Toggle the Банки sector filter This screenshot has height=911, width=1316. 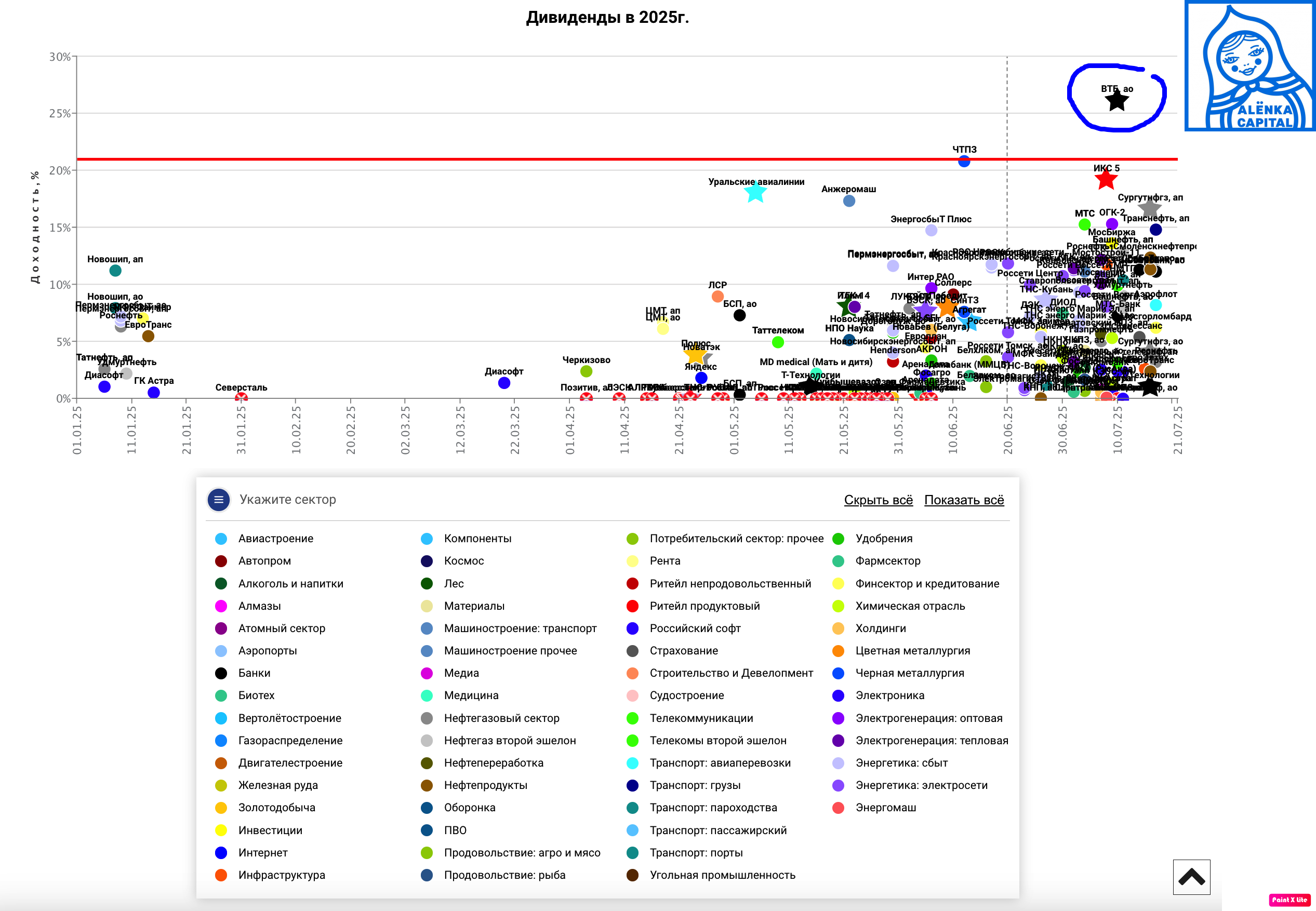243,673
